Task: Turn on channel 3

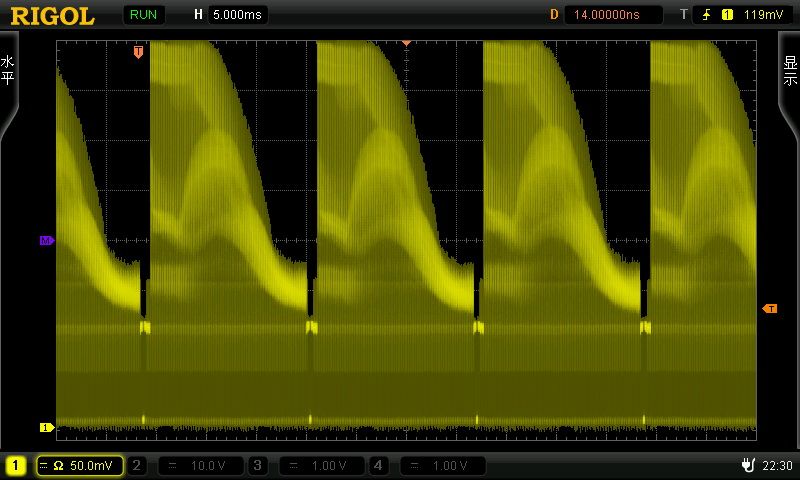Action: click(x=258, y=465)
